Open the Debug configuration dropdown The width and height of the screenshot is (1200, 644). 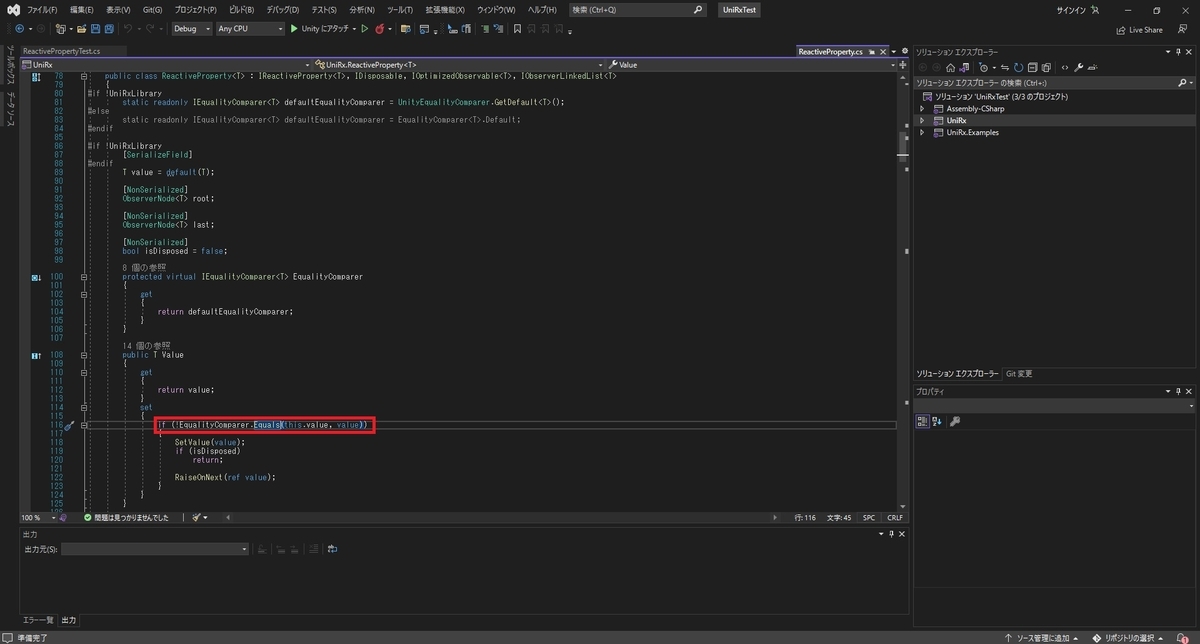click(192, 29)
